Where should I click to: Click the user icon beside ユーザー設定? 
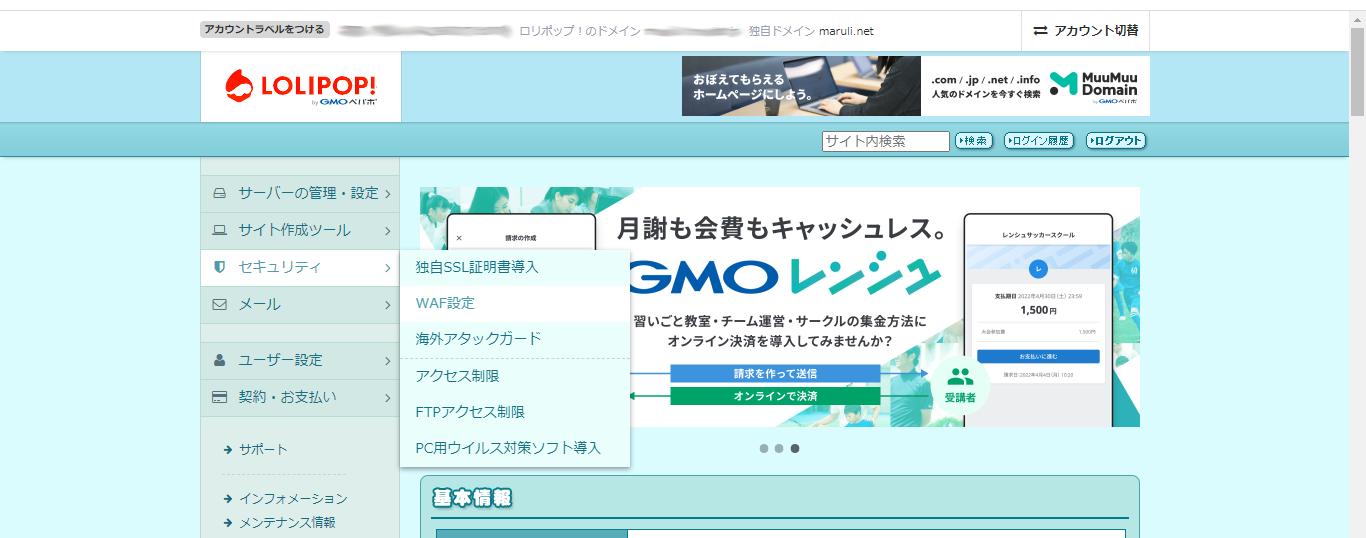[220, 360]
